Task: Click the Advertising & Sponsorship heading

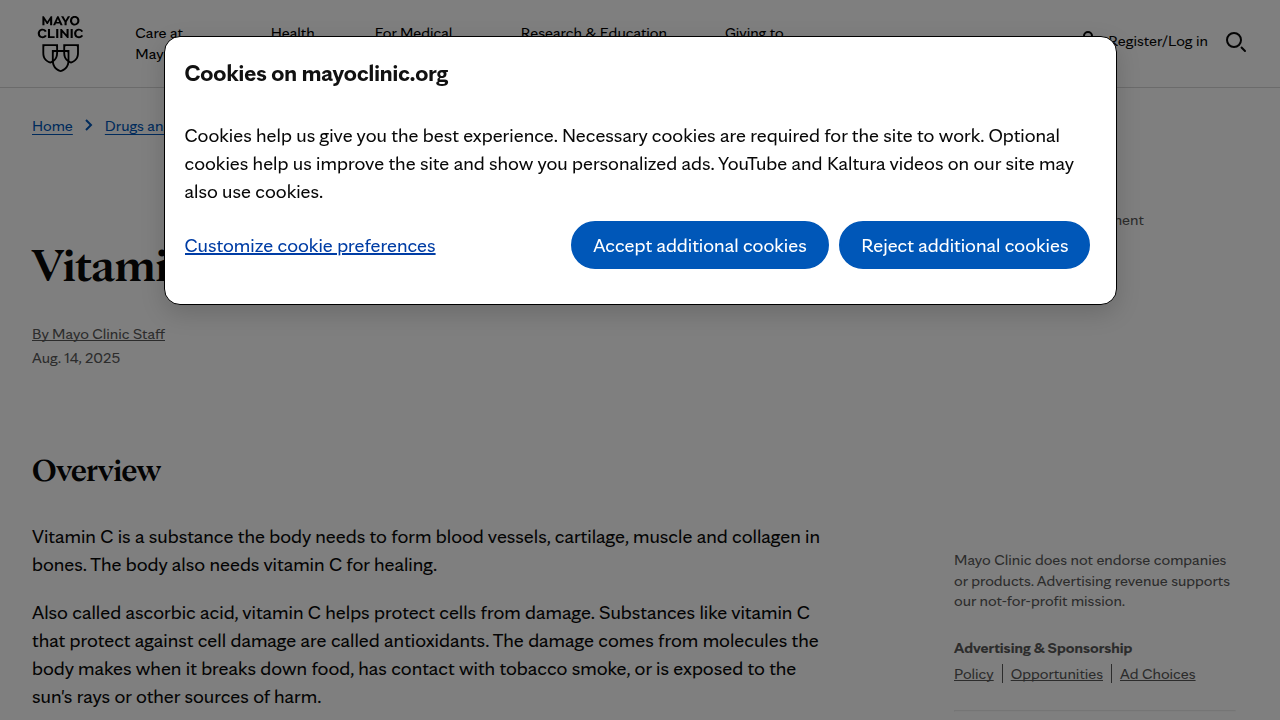Action: pos(1043,648)
